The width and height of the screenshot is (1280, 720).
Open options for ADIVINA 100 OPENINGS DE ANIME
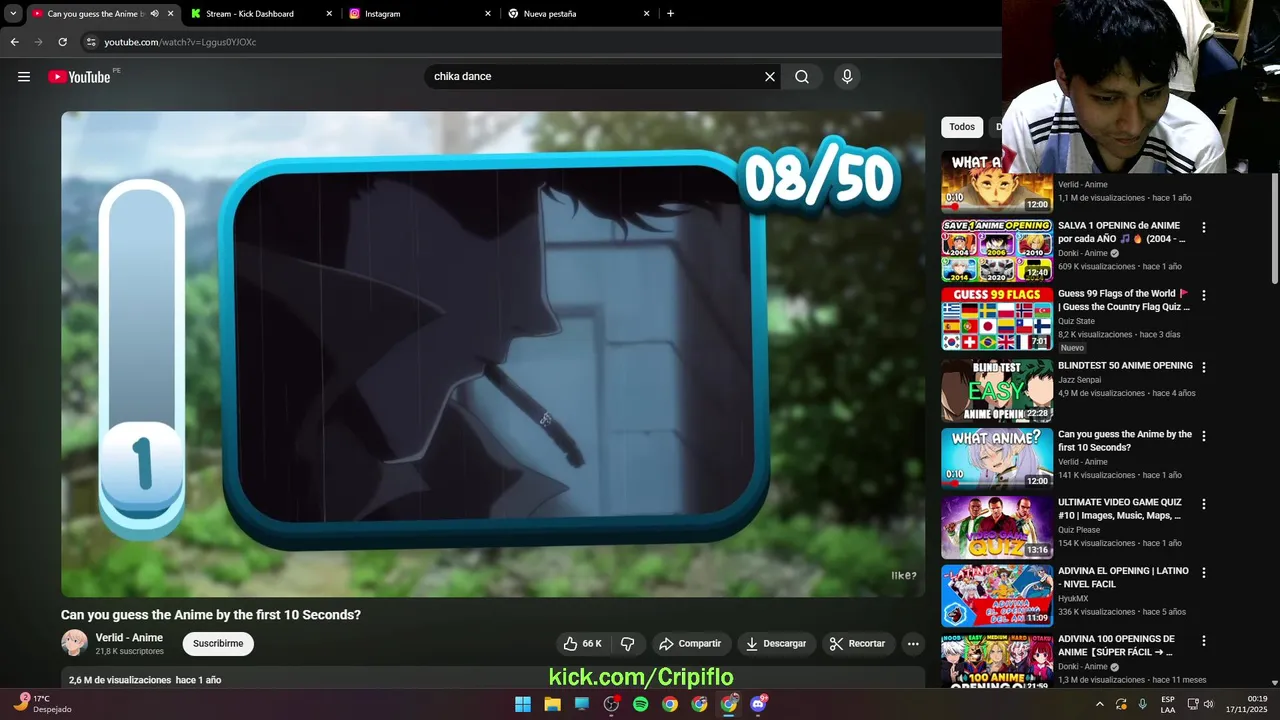coord(1204,641)
